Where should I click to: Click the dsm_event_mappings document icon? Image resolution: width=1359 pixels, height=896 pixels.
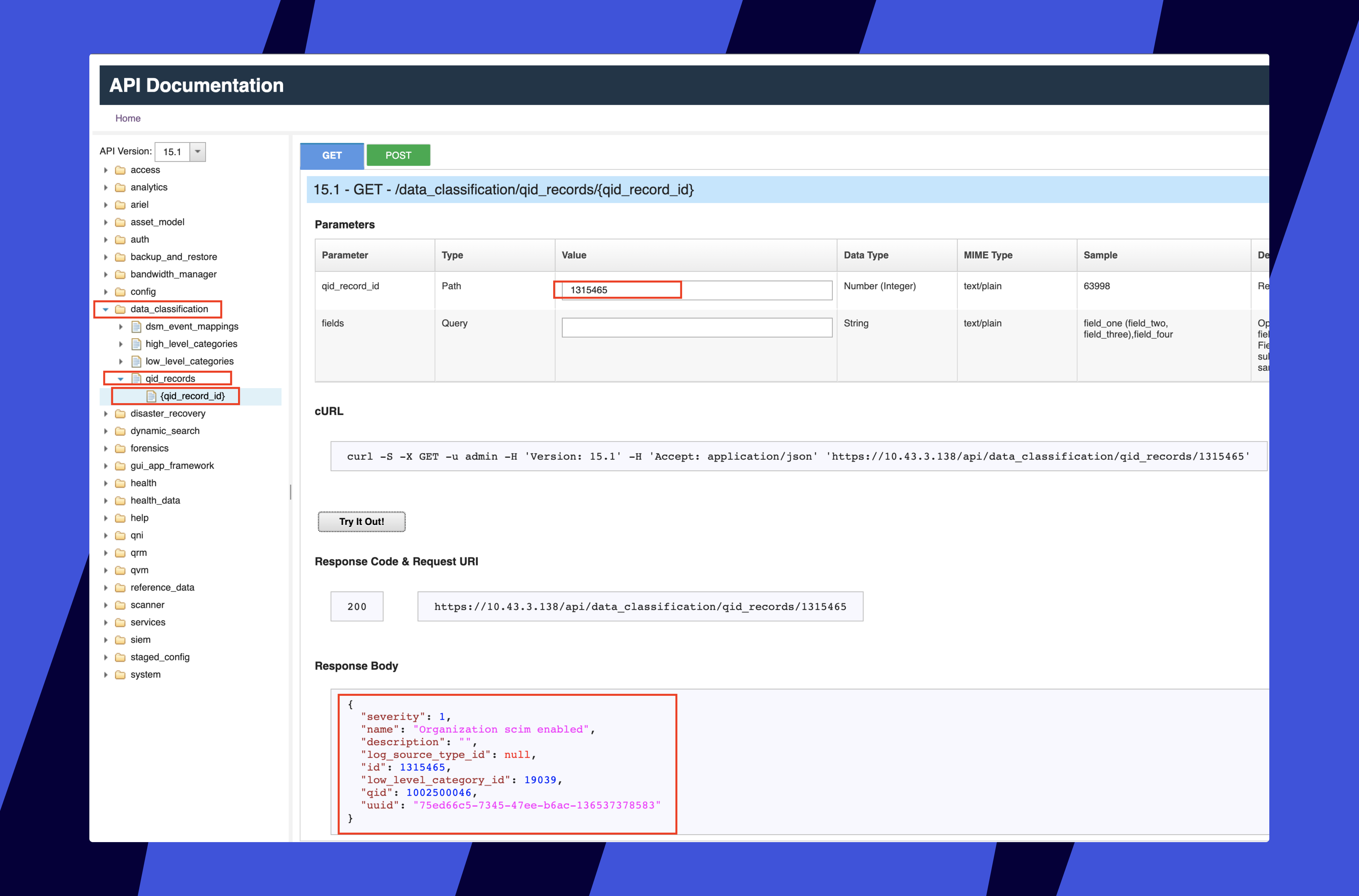[x=136, y=326]
